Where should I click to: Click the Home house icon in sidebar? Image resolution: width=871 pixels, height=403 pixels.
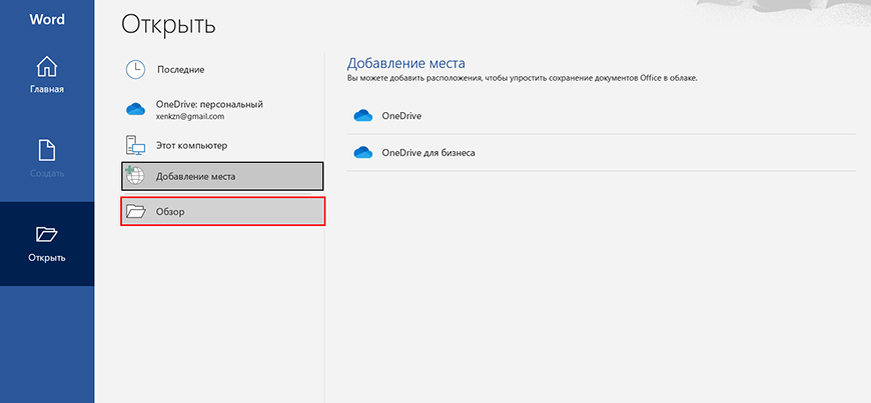click(x=47, y=67)
